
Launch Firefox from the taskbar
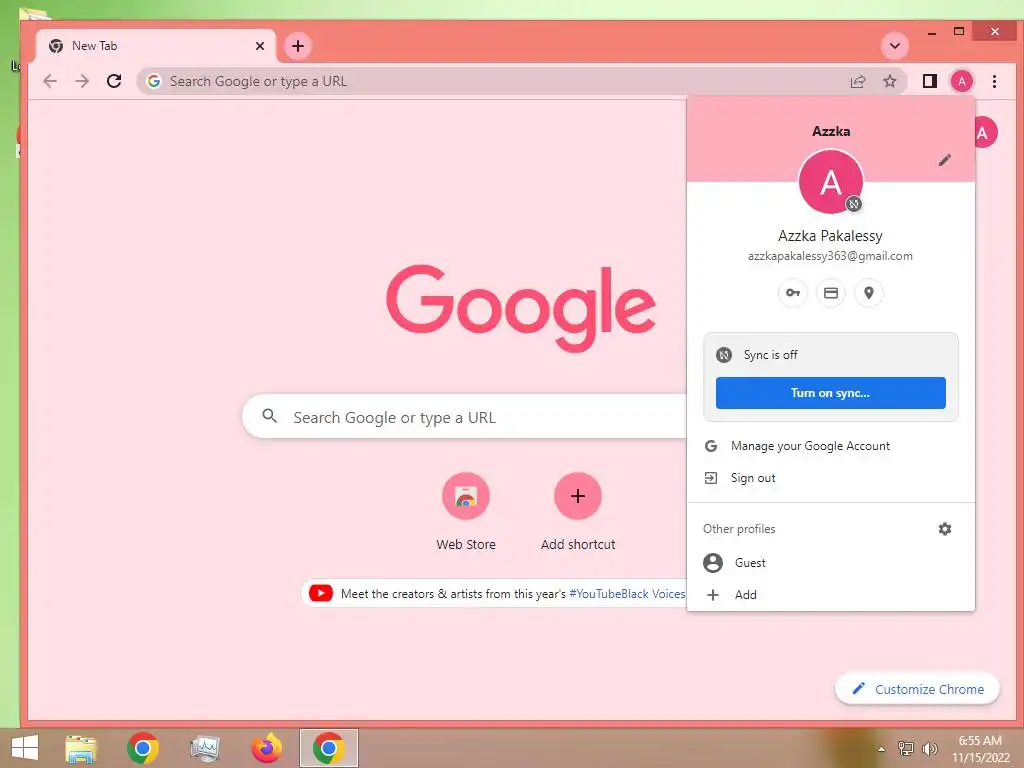[266, 748]
